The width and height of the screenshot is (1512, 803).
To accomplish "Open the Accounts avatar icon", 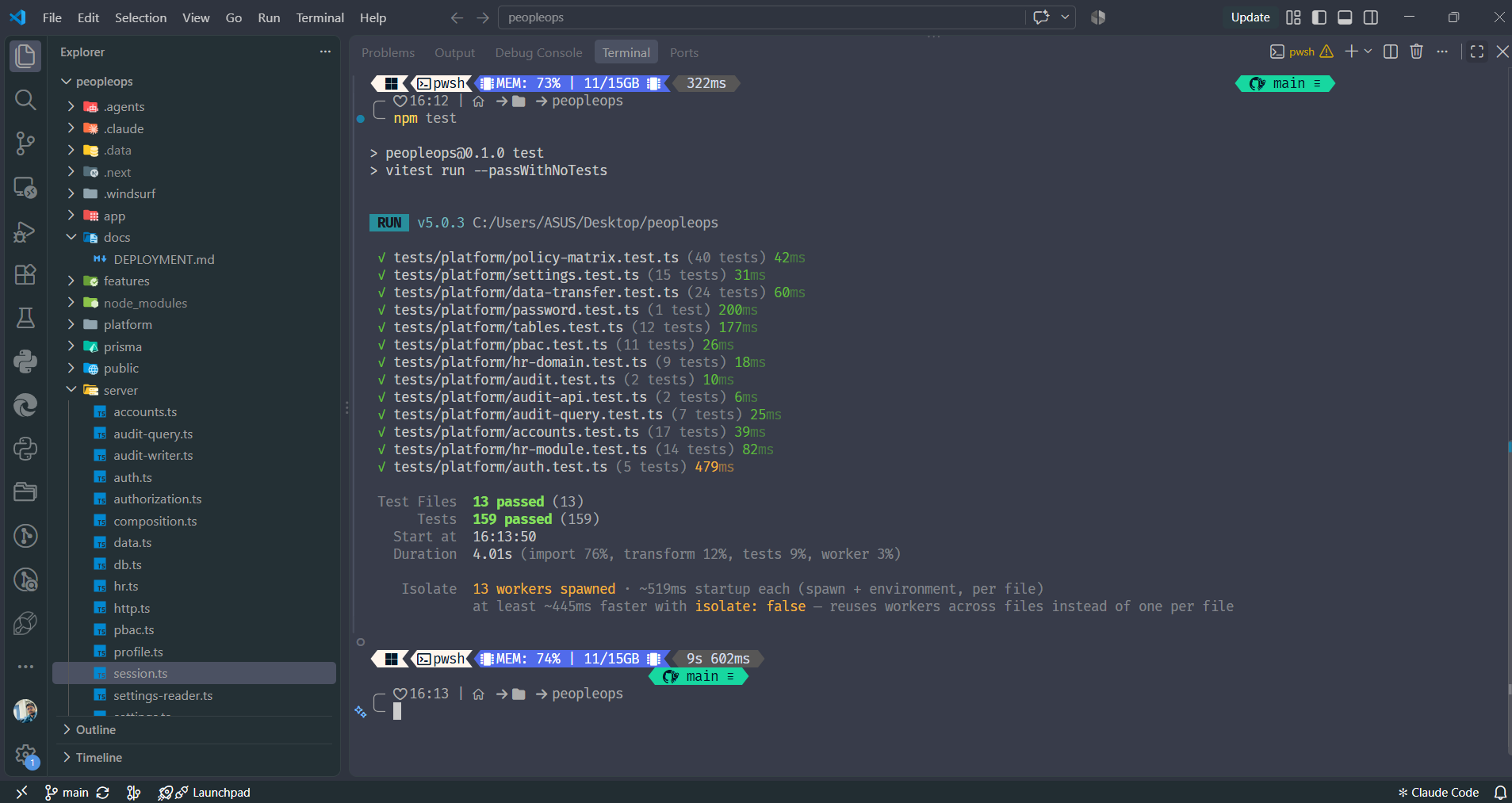I will 25,711.
